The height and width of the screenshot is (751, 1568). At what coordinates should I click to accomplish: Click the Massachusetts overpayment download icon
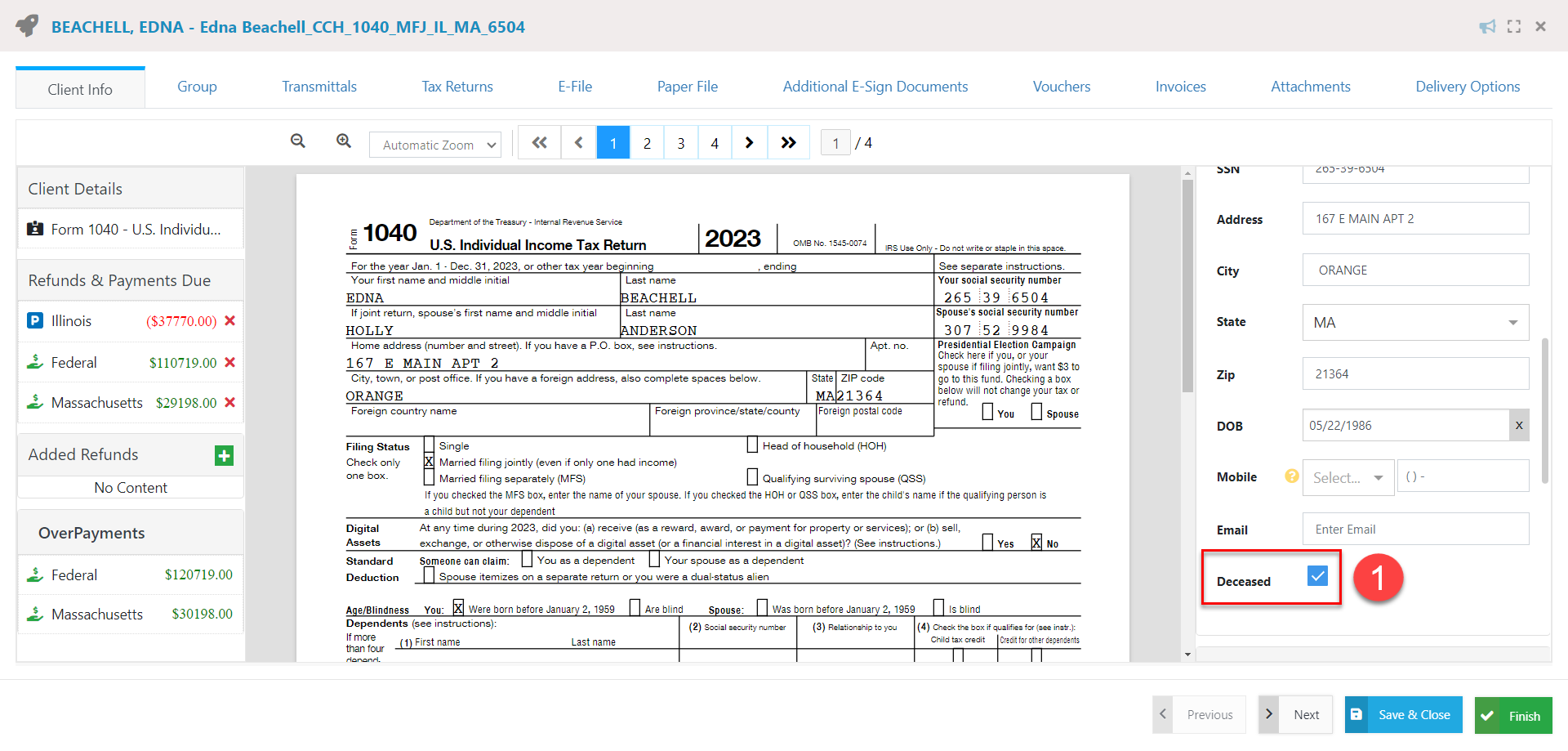click(x=34, y=613)
